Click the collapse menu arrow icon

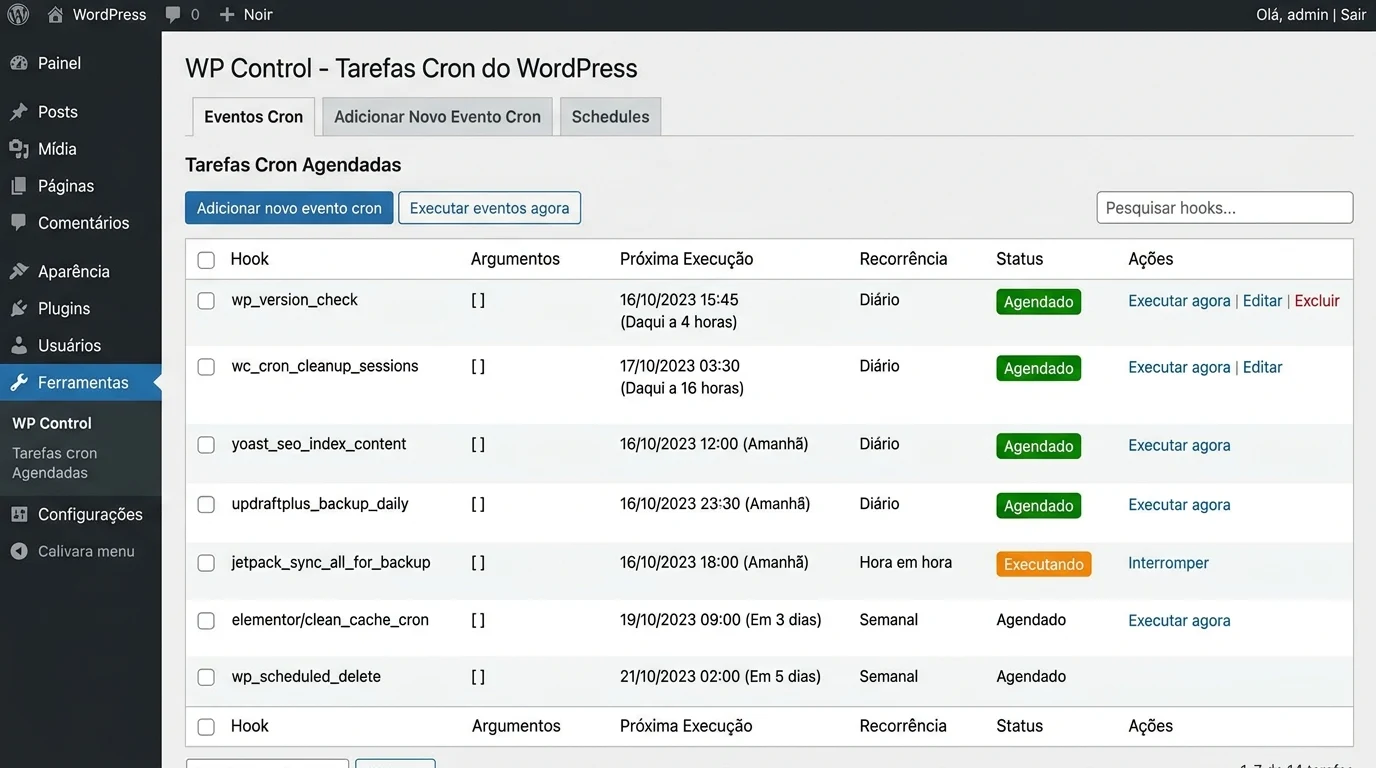pyautogui.click(x=19, y=552)
